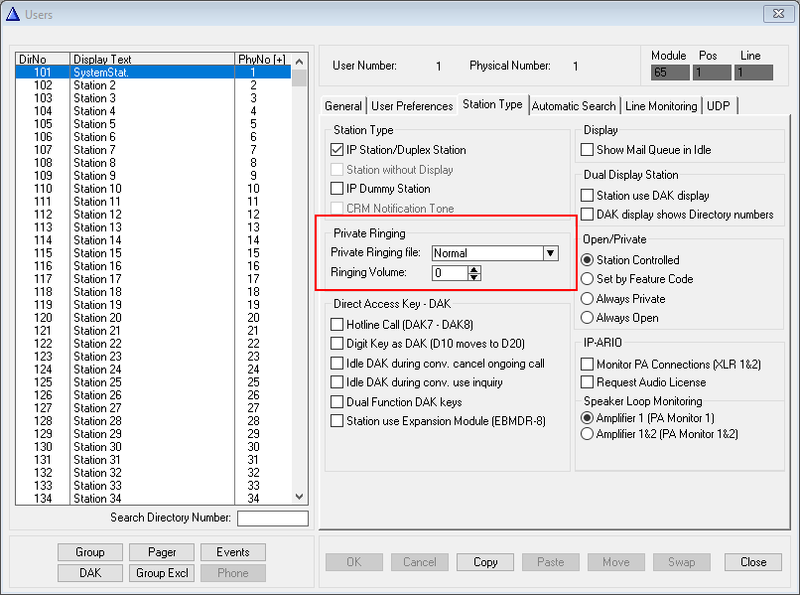
Task: Click the Search Directory Number field
Action: click(270, 518)
